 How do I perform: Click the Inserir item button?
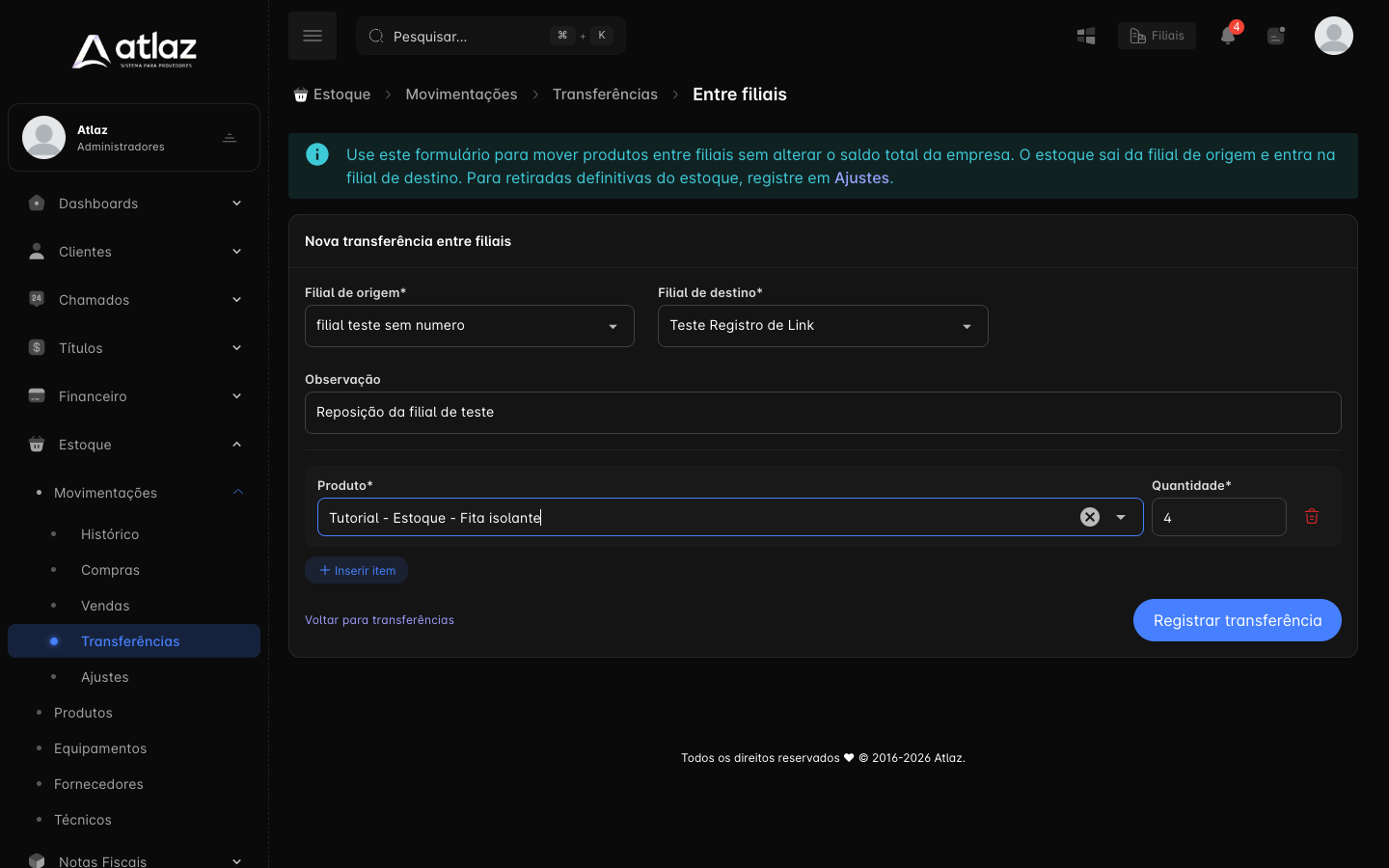pos(357,570)
